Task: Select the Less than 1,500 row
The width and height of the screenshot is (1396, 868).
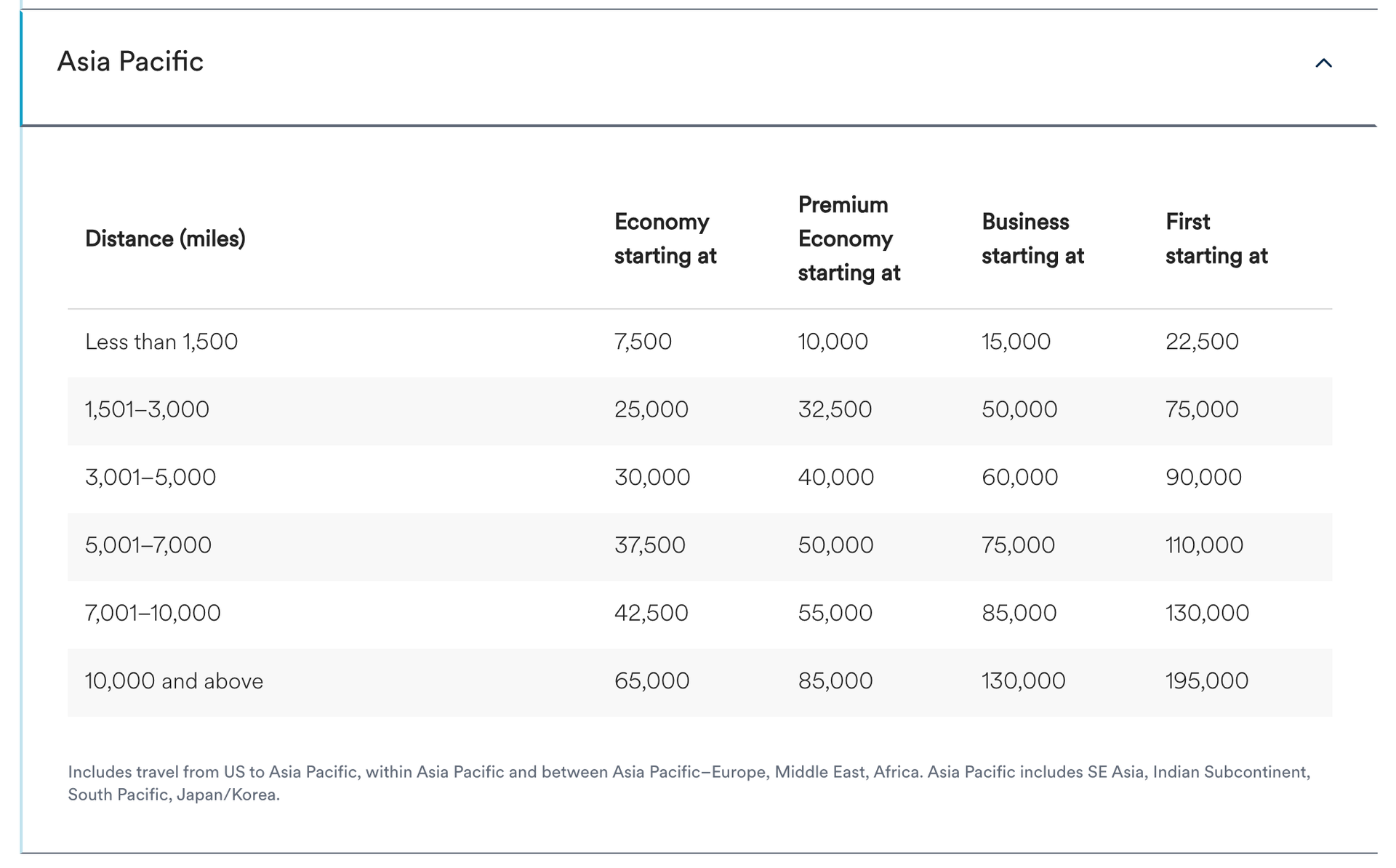Action: click(x=161, y=341)
